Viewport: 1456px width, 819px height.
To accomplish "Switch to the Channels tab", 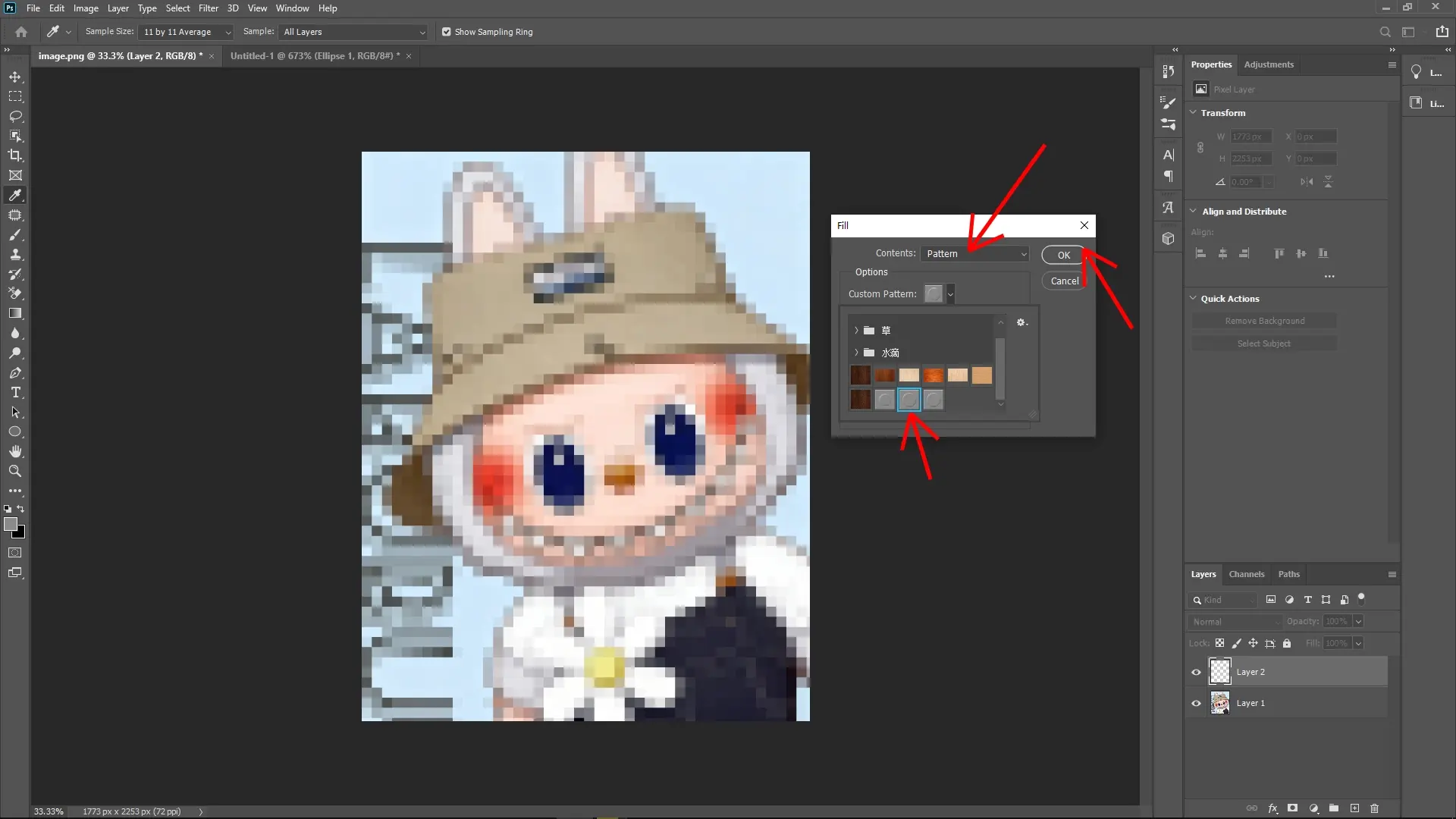I will 1247,574.
